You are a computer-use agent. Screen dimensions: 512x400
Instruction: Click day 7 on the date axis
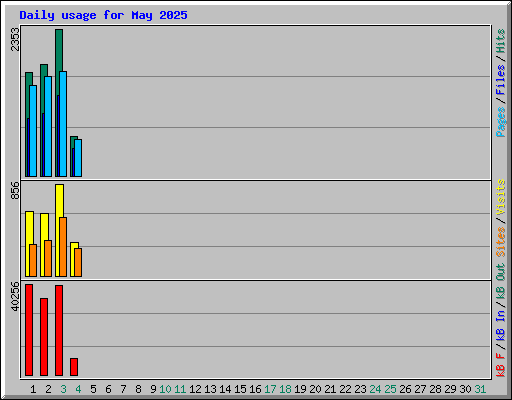pos(123,389)
